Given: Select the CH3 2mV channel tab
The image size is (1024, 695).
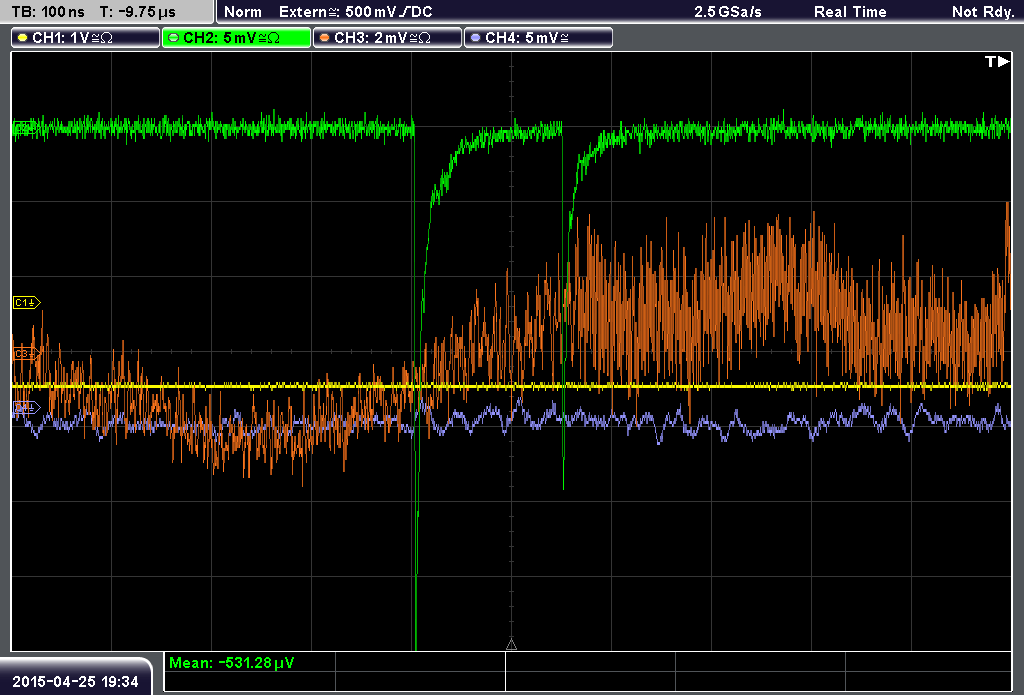Looking at the screenshot, I should 387,38.
